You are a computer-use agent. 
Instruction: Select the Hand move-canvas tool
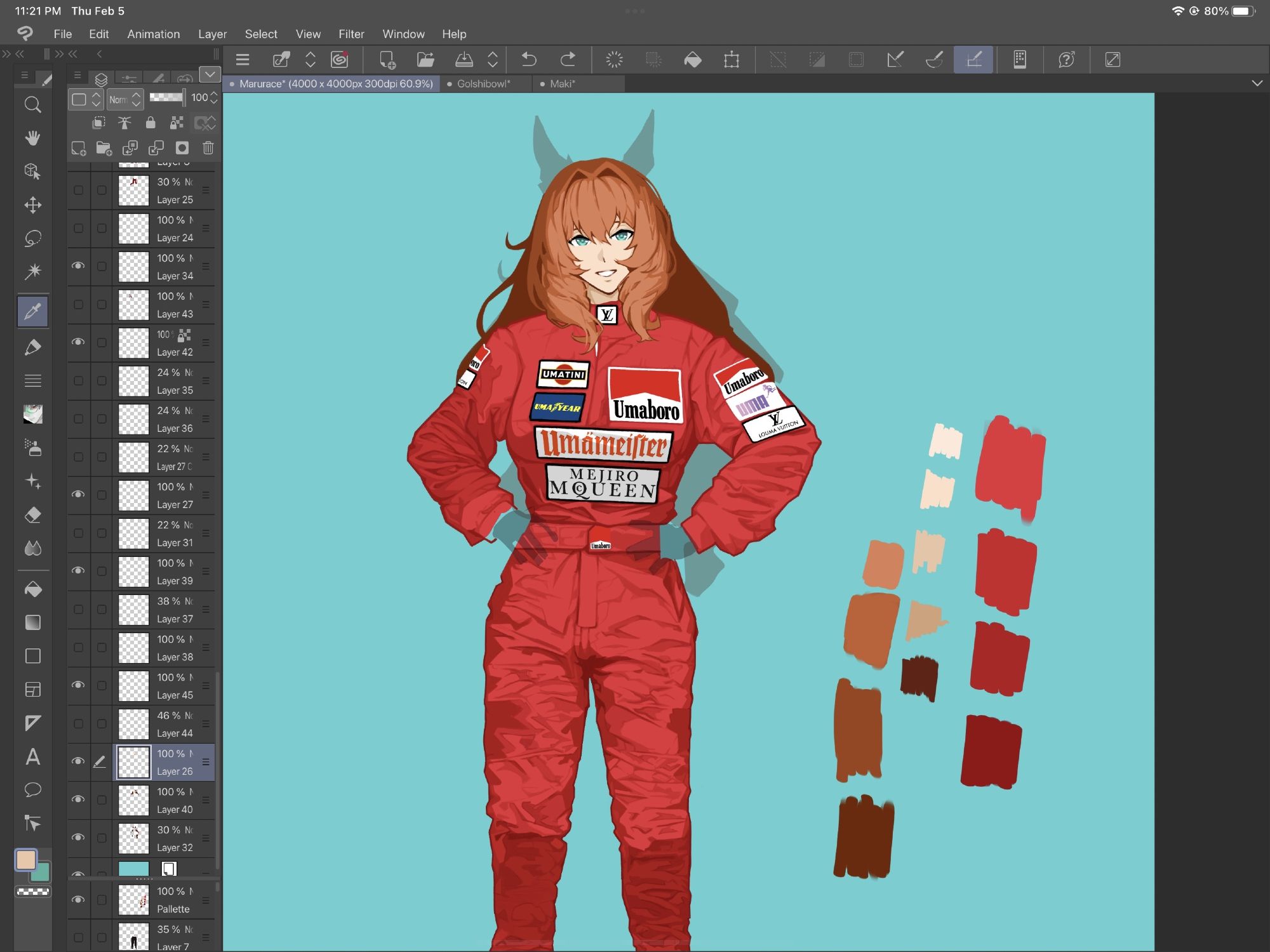click(32, 138)
